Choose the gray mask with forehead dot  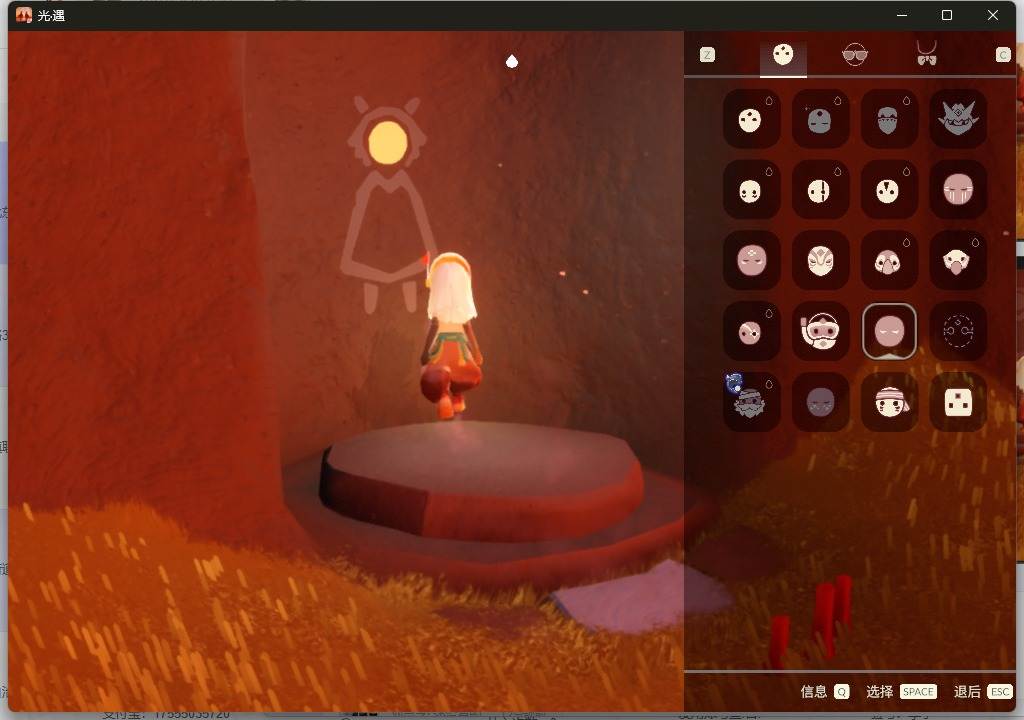click(x=820, y=119)
